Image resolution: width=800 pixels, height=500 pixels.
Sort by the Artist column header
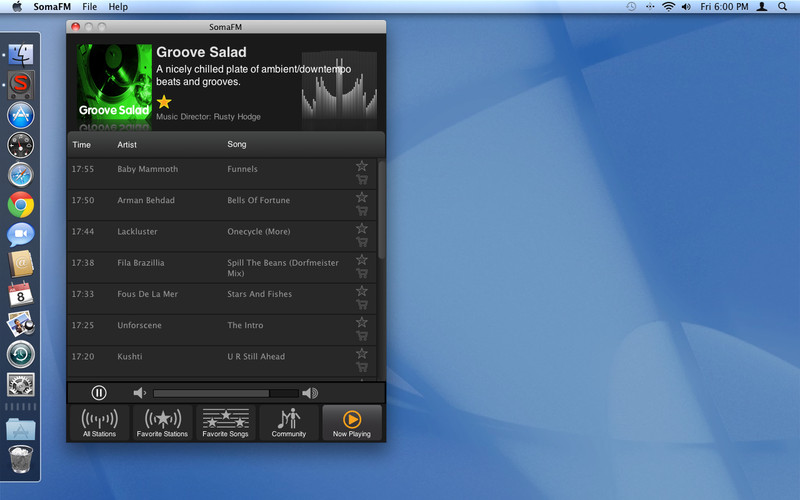tap(127, 144)
